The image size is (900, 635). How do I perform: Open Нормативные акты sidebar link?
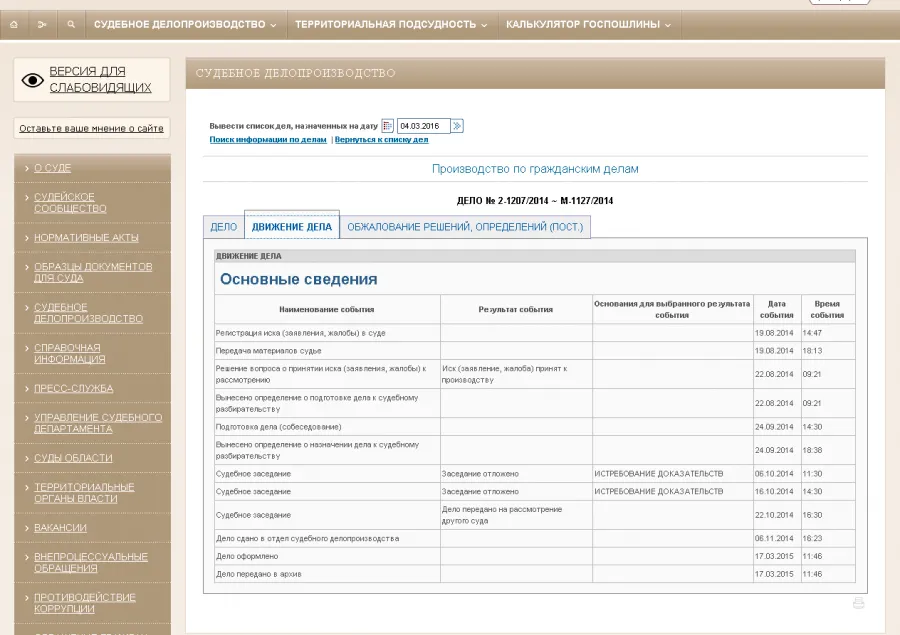pos(86,238)
